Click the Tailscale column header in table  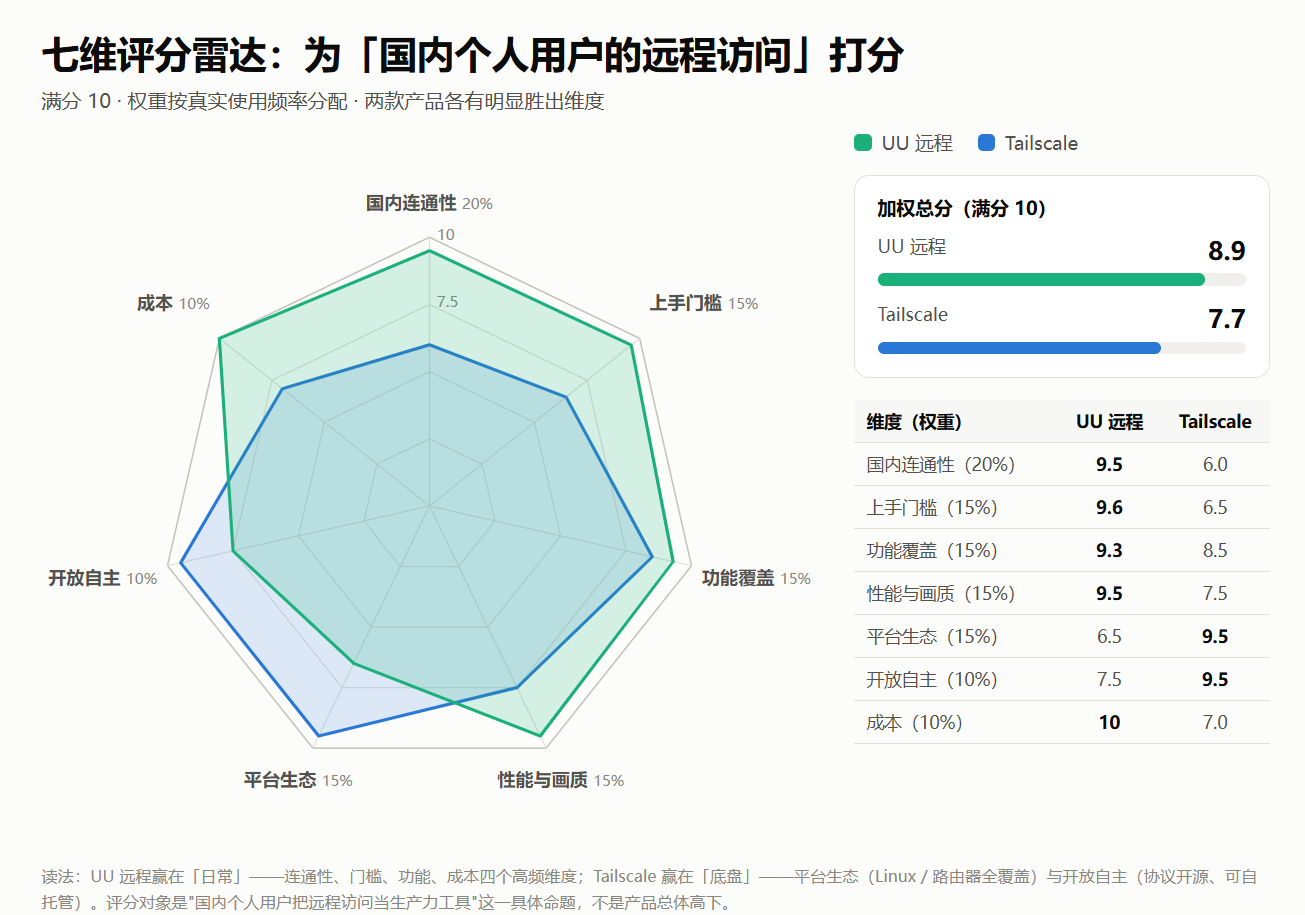[x=1215, y=422]
